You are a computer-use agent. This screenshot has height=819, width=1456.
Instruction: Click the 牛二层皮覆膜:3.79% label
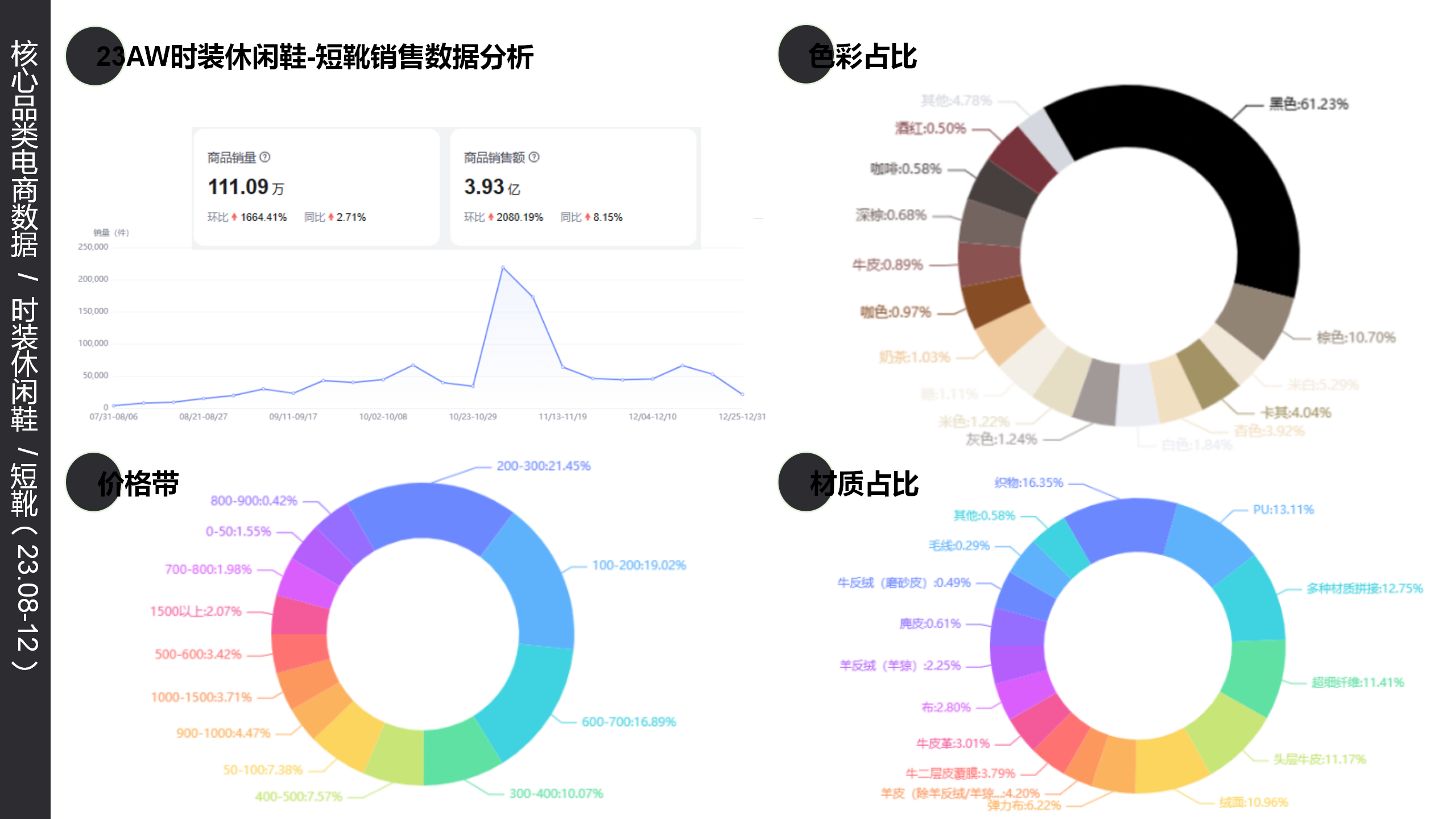coord(961,773)
